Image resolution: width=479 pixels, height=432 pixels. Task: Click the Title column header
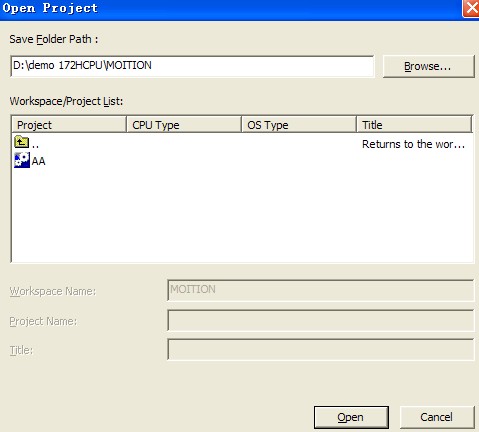pyautogui.click(x=414, y=125)
